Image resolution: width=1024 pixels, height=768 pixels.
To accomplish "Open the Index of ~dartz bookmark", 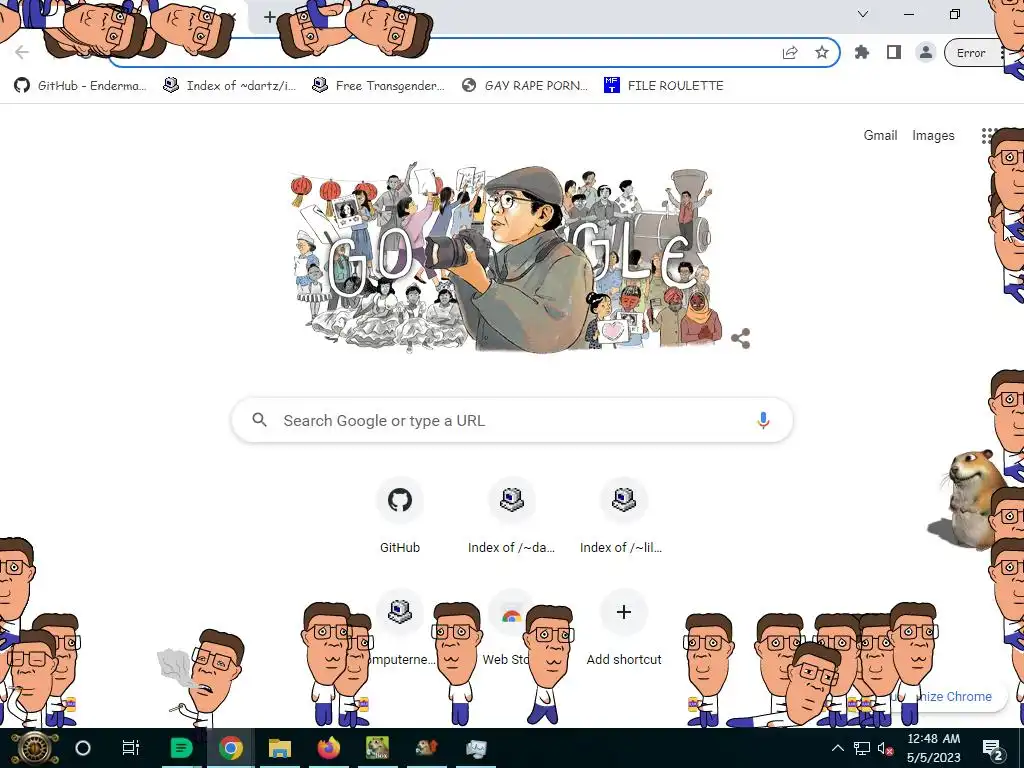I will (229, 86).
